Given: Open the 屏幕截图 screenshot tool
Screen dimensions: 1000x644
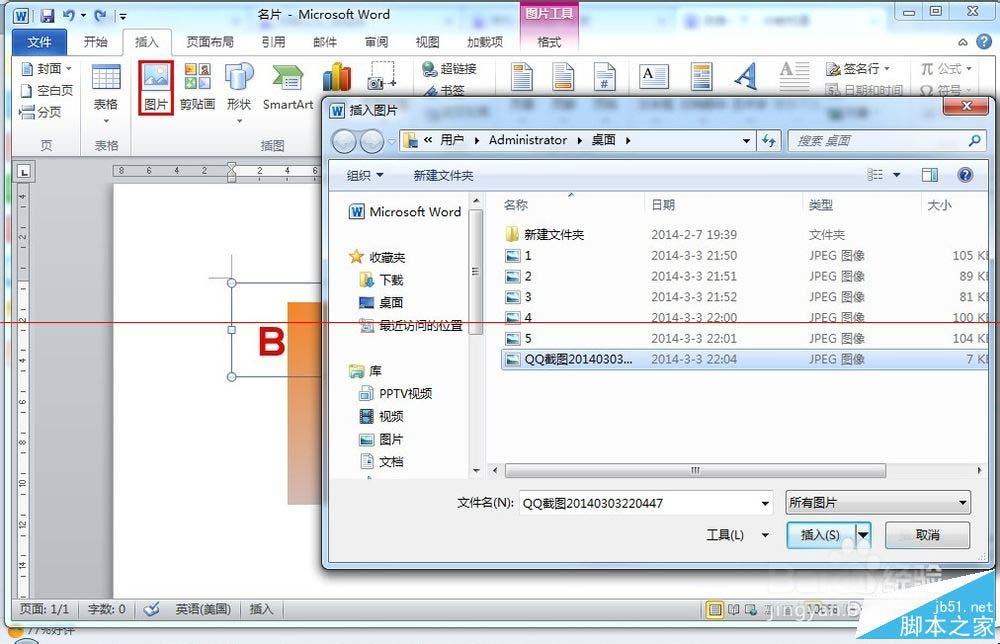Looking at the screenshot, I should coord(381,78).
